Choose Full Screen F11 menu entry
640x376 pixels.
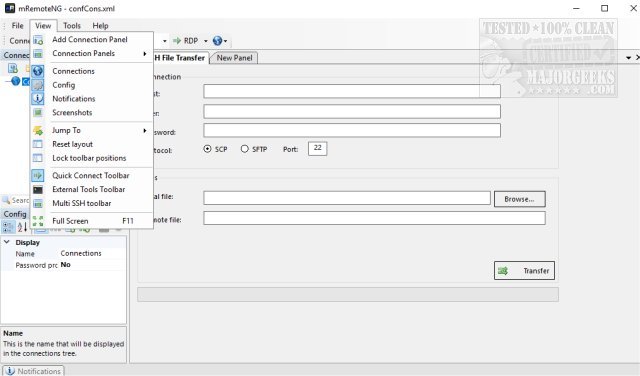coord(92,221)
